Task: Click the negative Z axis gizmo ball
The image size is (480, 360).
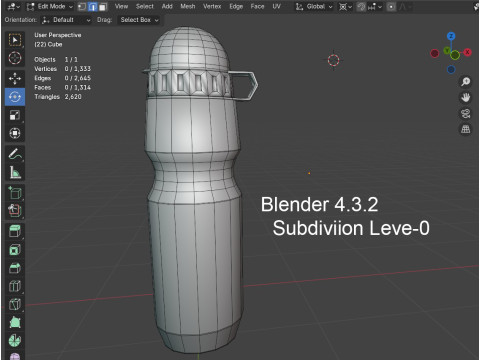Action: pos(451,69)
